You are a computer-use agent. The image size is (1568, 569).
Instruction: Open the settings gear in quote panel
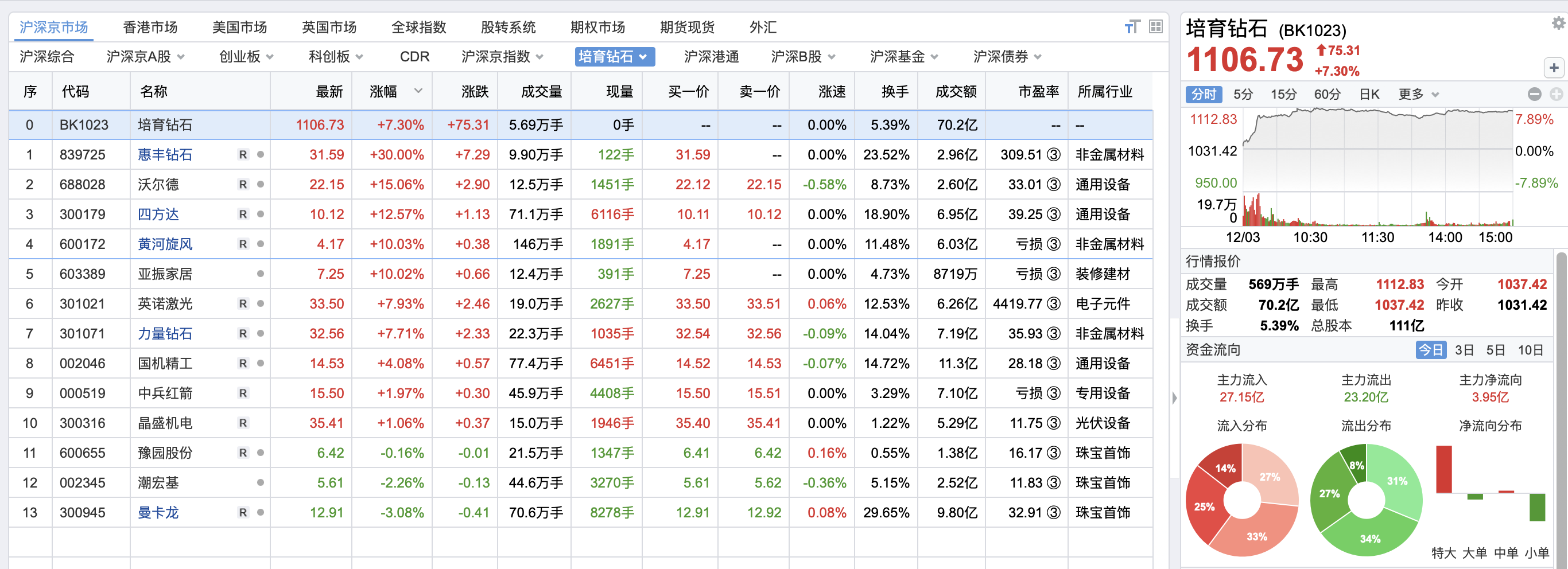[x=1559, y=23]
